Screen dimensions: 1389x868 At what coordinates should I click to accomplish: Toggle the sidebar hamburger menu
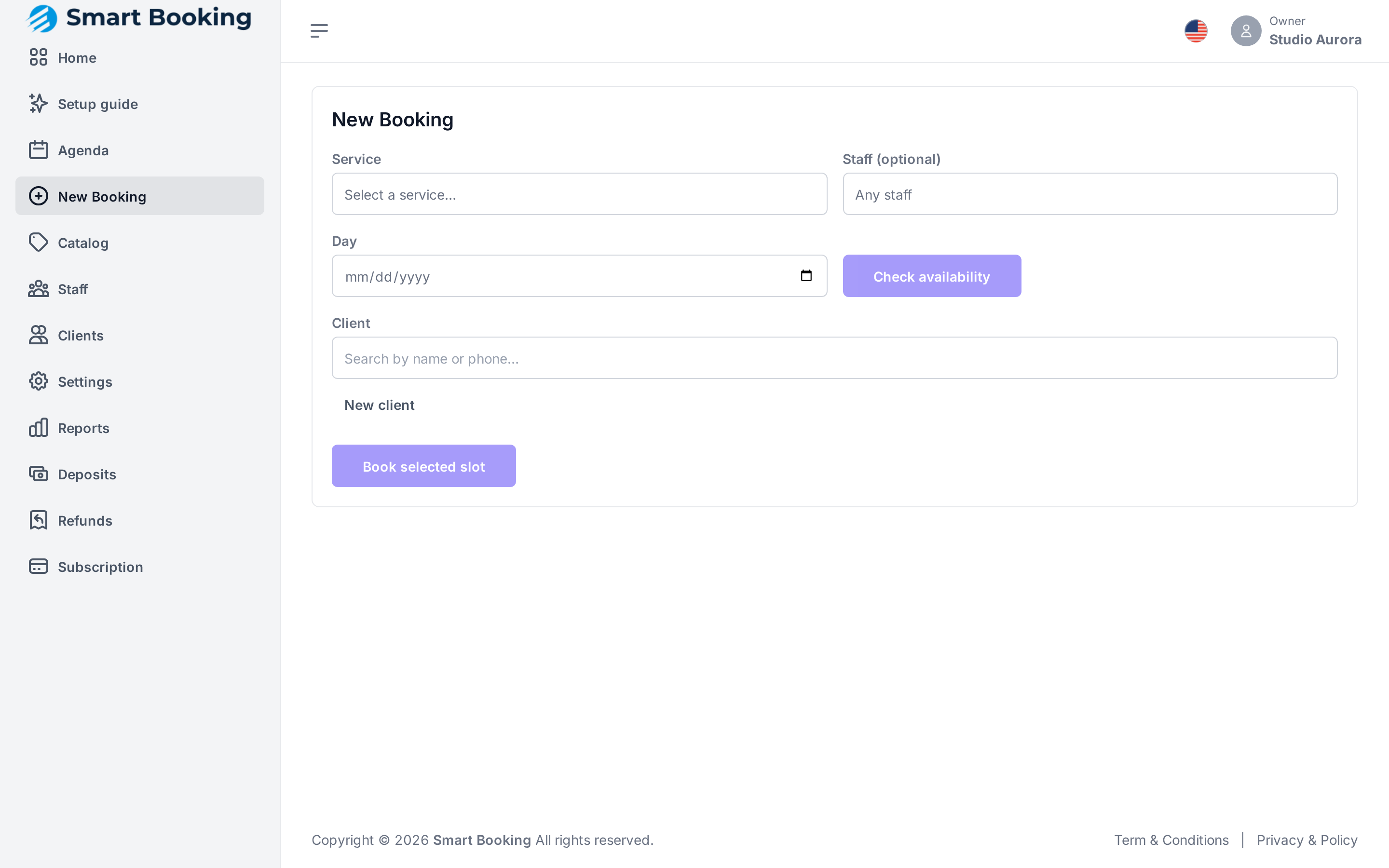click(x=319, y=31)
